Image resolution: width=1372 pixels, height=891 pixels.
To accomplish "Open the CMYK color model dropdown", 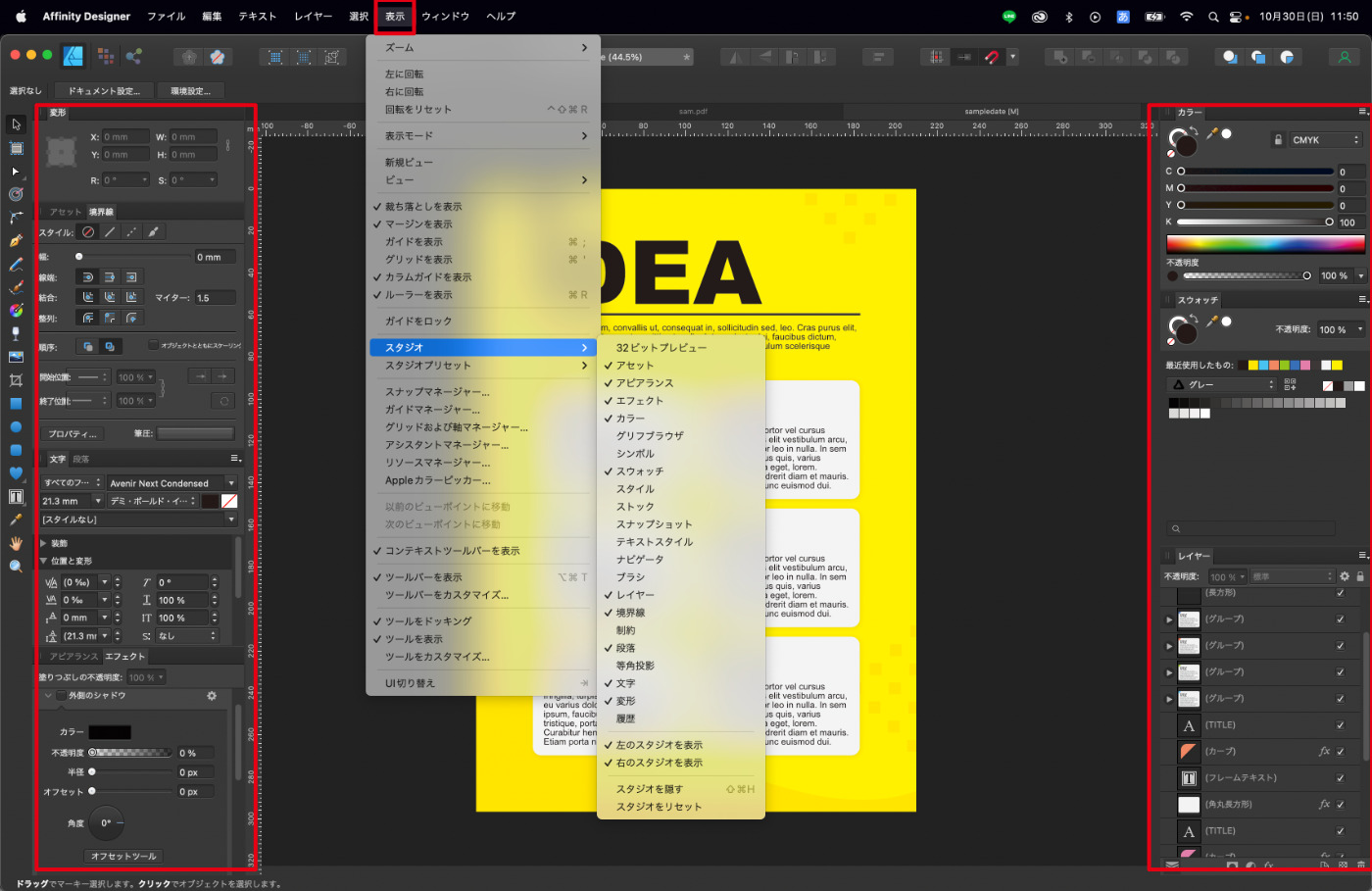I will pos(1325,140).
